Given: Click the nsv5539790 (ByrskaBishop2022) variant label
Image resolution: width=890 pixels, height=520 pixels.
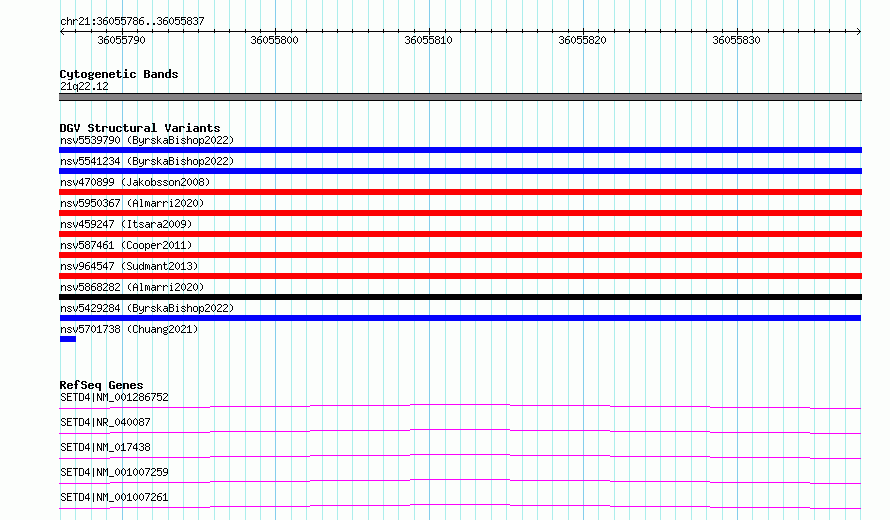Looking at the screenshot, I should pos(147,140).
